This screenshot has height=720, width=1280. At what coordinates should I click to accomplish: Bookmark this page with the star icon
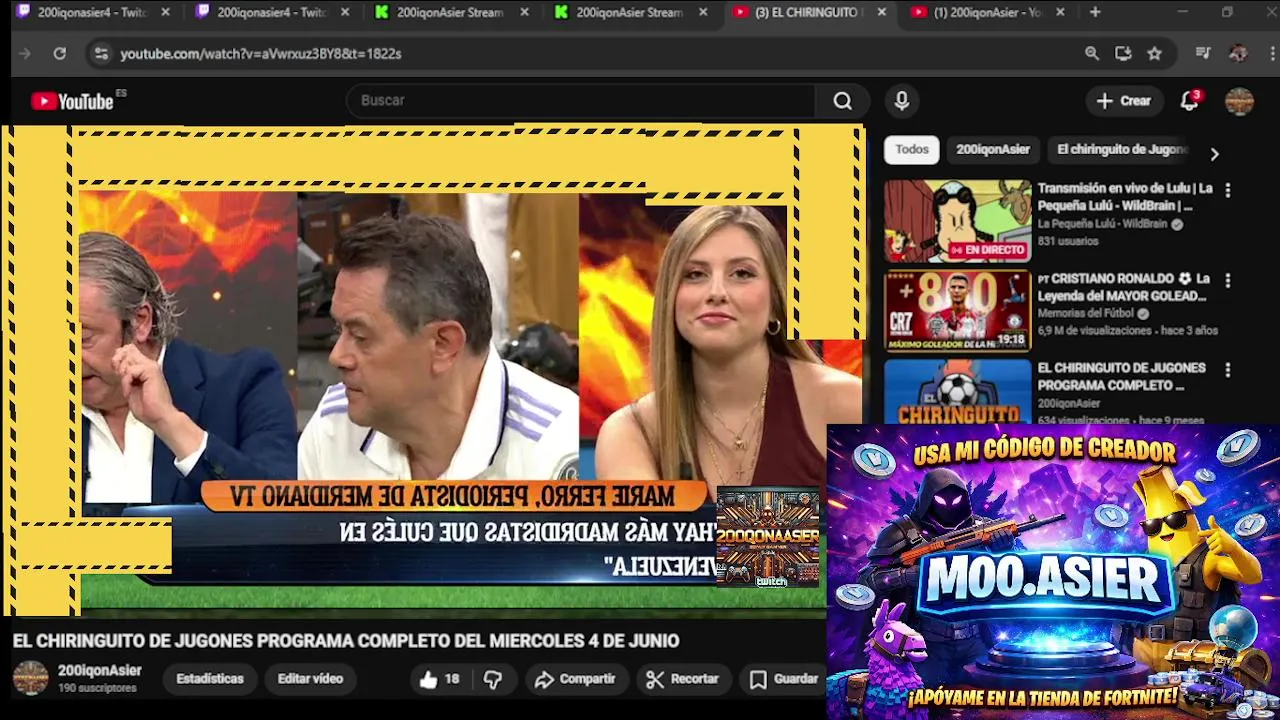[x=1154, y=54]
